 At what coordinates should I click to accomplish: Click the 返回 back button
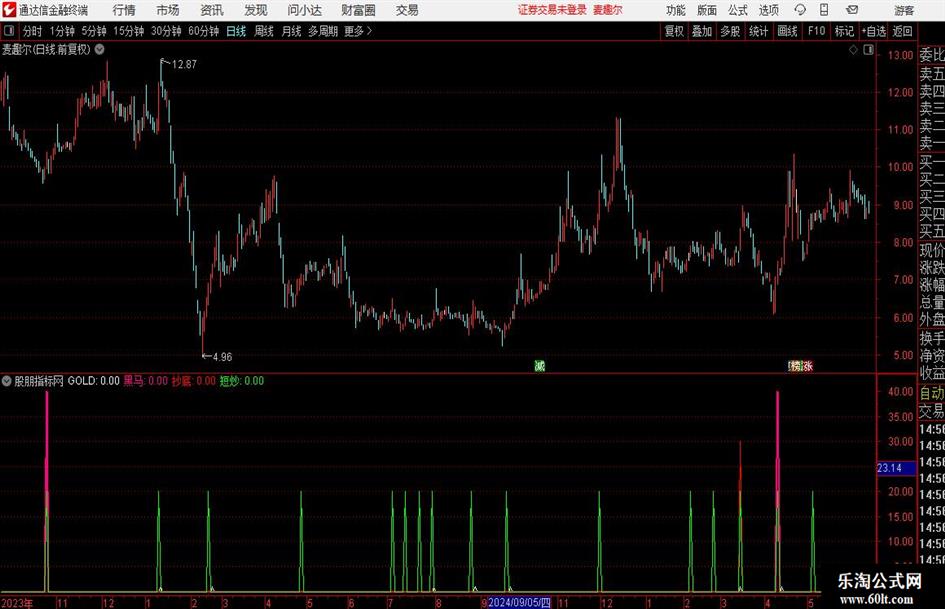point(902,31)
